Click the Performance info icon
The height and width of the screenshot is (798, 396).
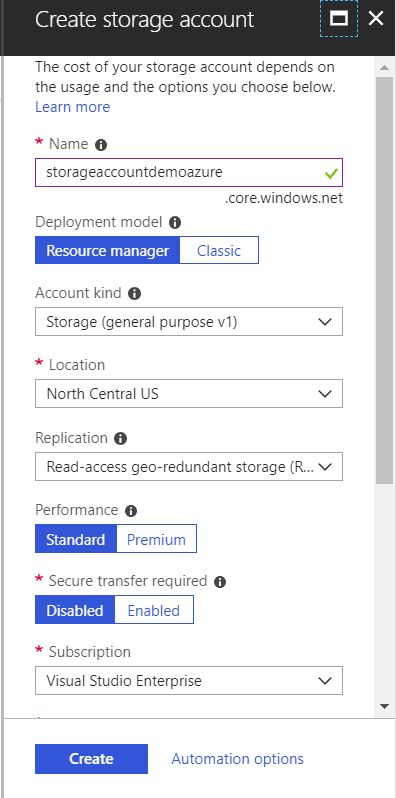coord(131,511)
